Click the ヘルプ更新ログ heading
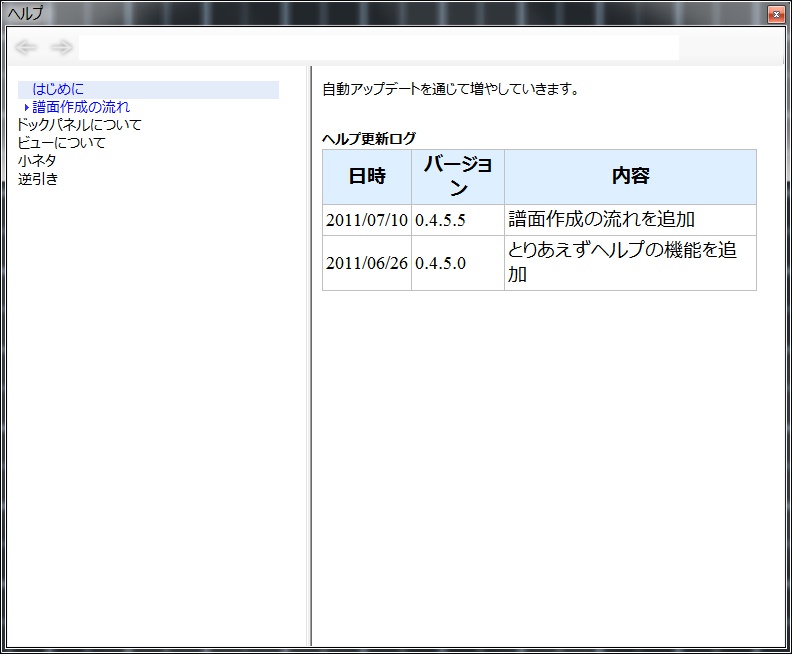 click(x=369, y=138)
